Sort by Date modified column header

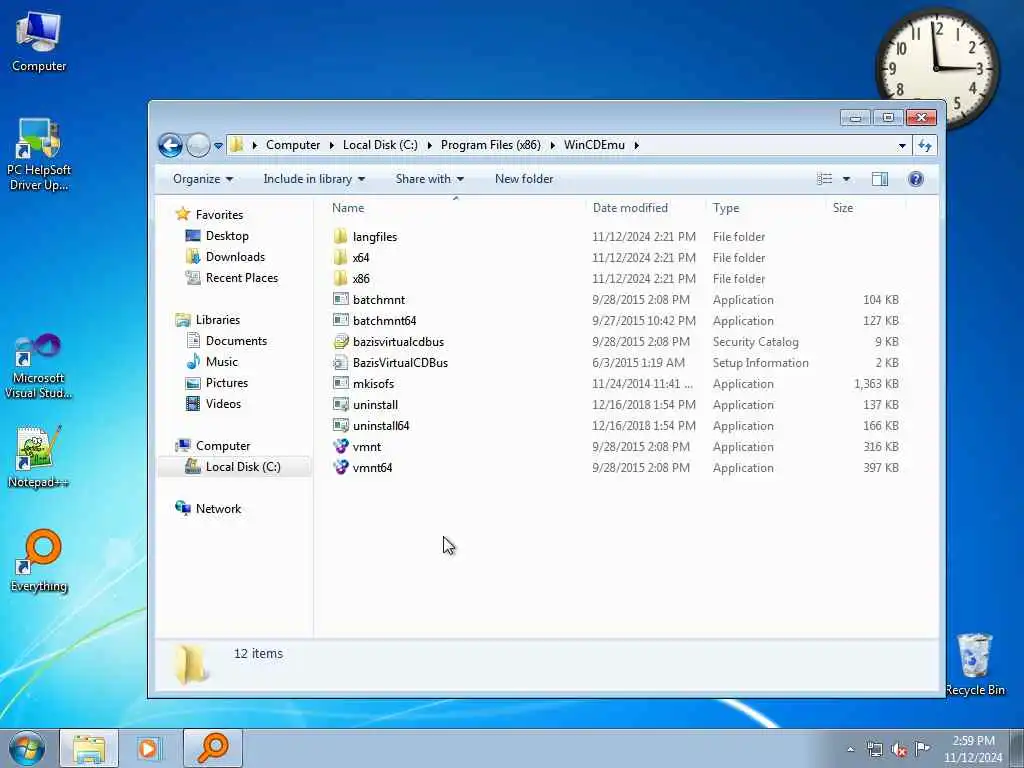pos(630,208)
